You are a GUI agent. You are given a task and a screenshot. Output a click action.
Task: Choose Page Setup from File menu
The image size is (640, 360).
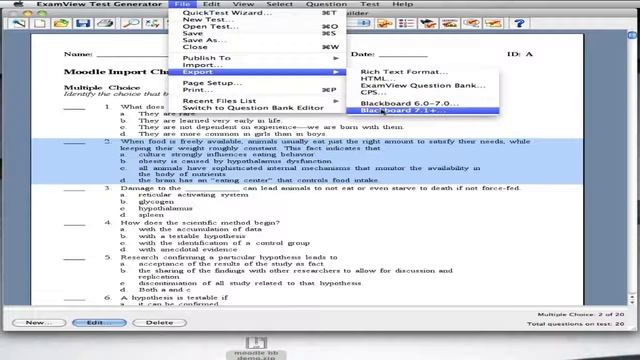(x=257, y=83)
